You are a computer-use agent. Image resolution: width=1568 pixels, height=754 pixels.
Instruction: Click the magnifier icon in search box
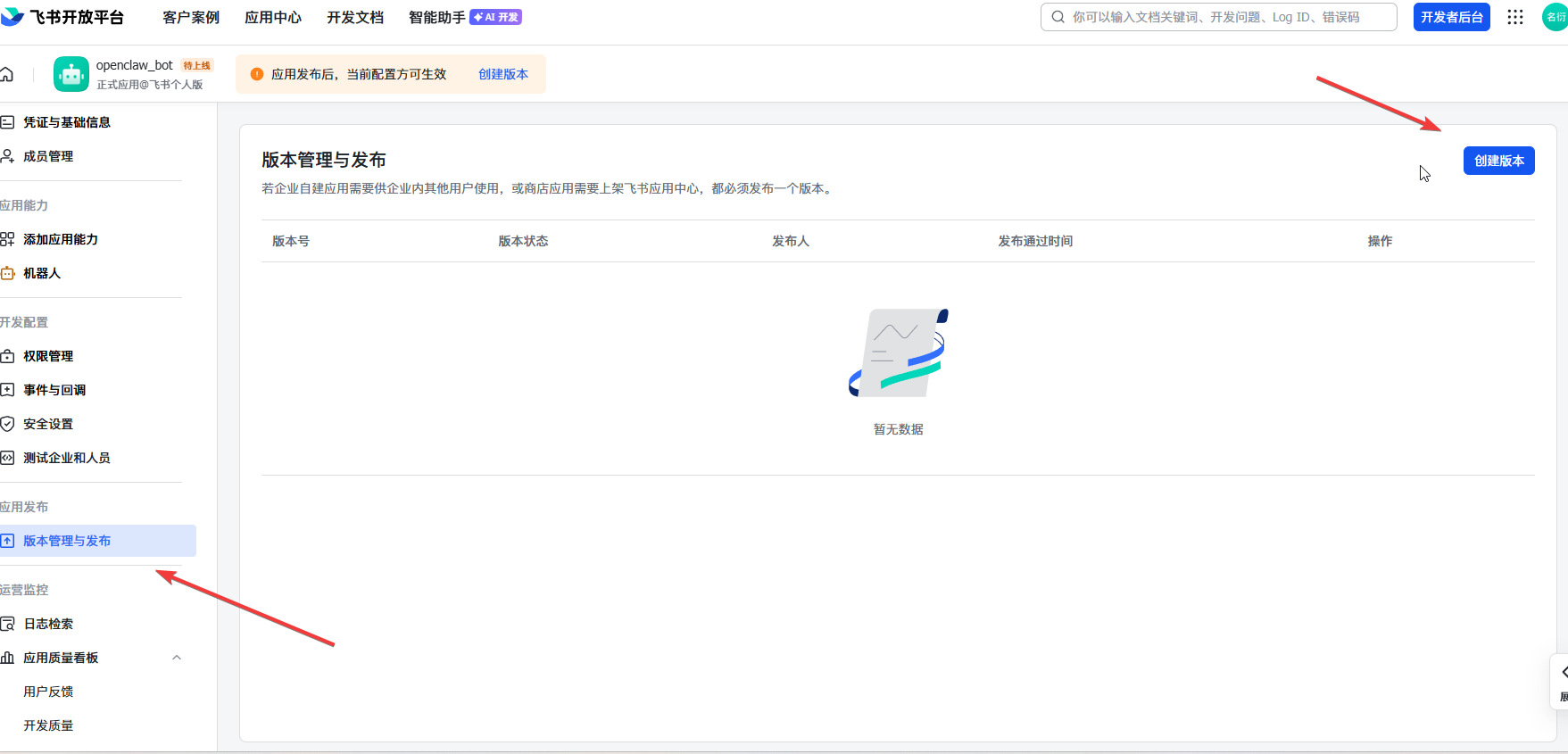pos(1058,17)
